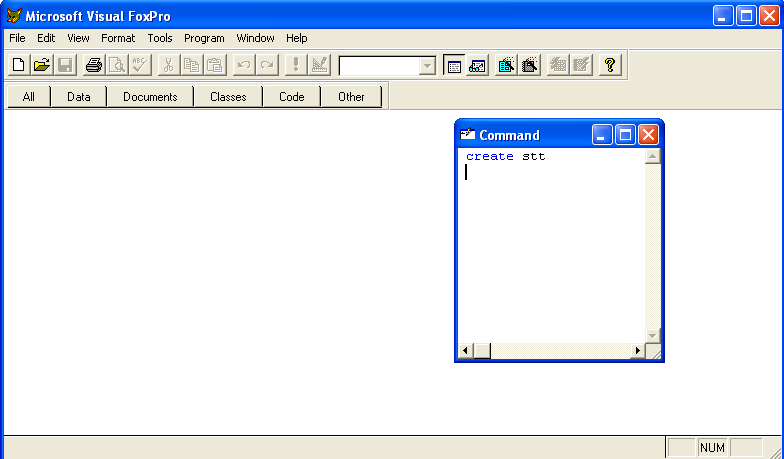This screenshot has width=784, height=459.
Task: Minimize the Microsoft Visual FoxPro window
Action: pyautogui.click(x=722, y=16)
